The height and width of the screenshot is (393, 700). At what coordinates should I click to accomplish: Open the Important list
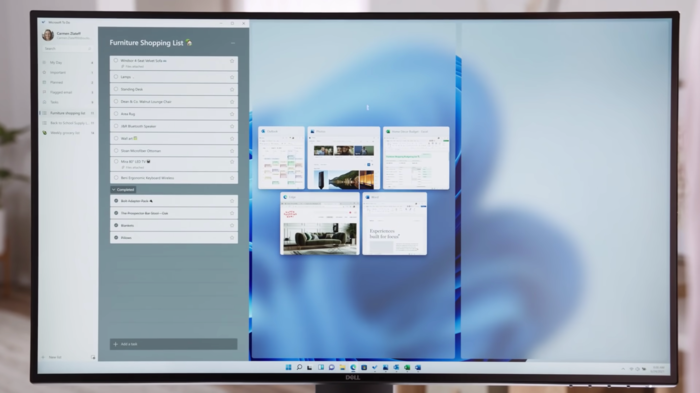[x=68, y=72]
